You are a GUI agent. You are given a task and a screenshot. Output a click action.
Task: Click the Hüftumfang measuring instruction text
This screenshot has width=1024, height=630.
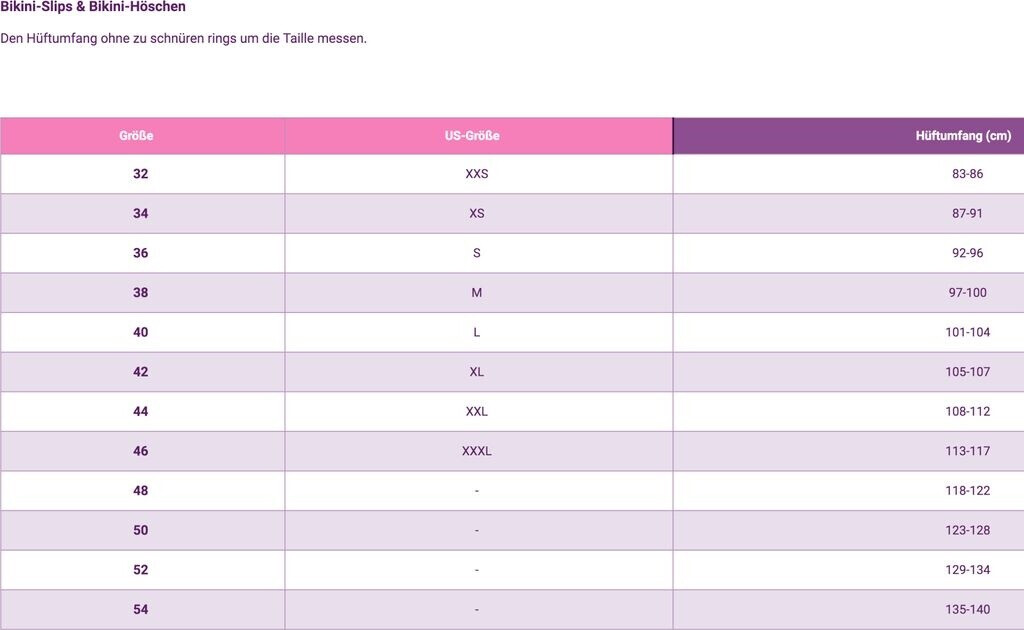[x=183, y=39]
